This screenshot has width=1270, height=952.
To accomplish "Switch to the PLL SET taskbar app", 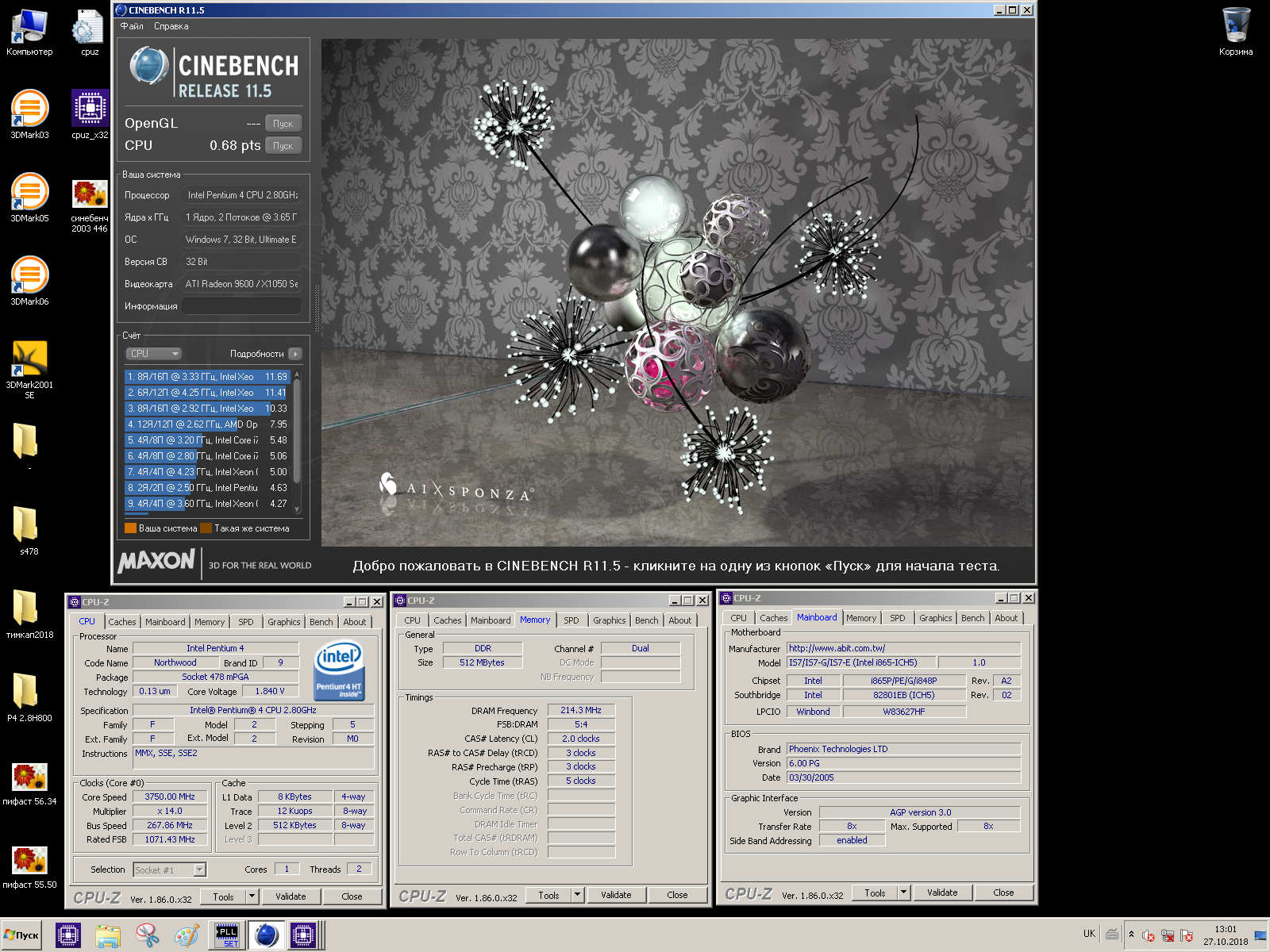I will [x=227, y=936].
